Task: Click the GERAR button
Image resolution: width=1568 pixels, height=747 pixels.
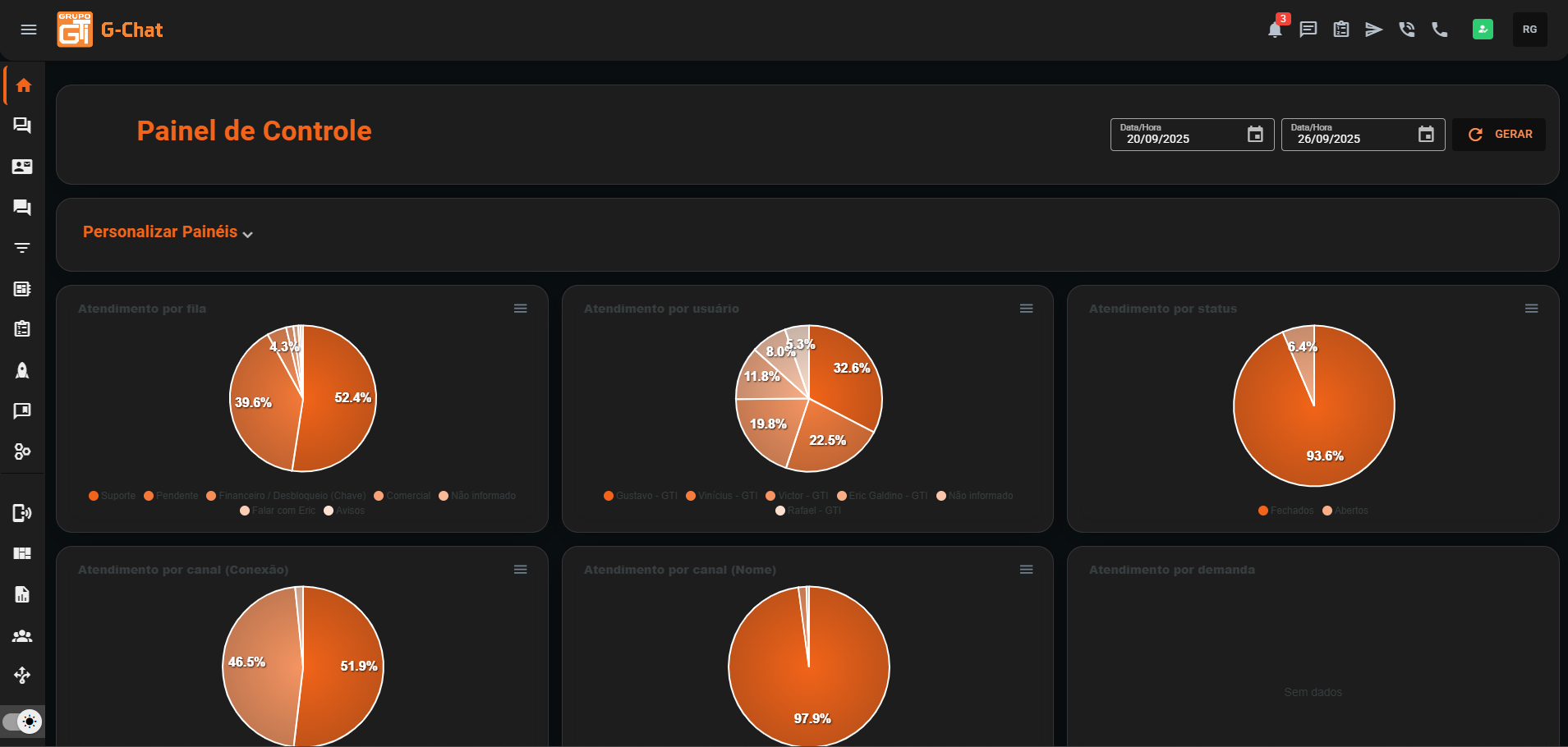Action: tap(1499, 135)
